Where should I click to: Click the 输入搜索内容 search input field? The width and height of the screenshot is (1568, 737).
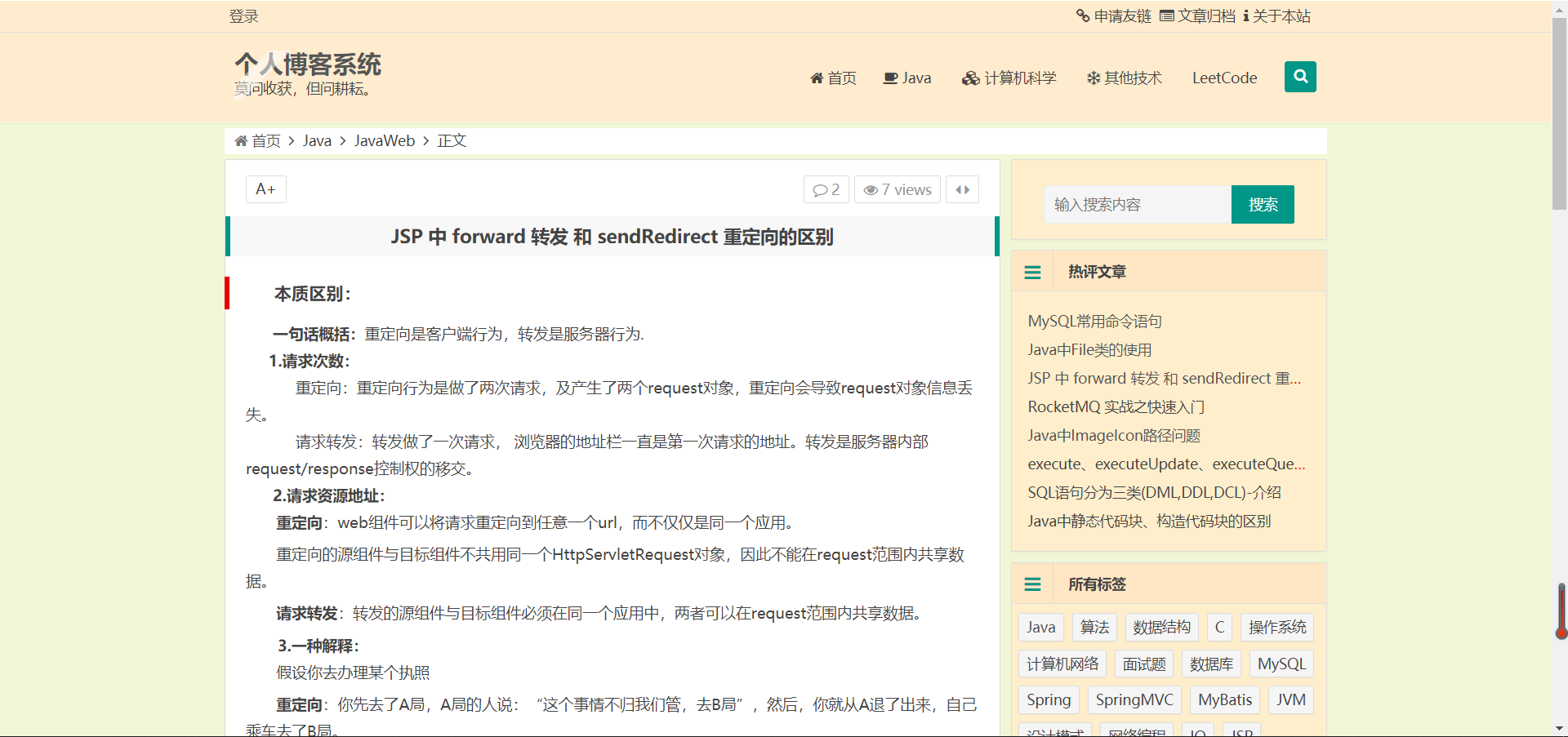1137,204
